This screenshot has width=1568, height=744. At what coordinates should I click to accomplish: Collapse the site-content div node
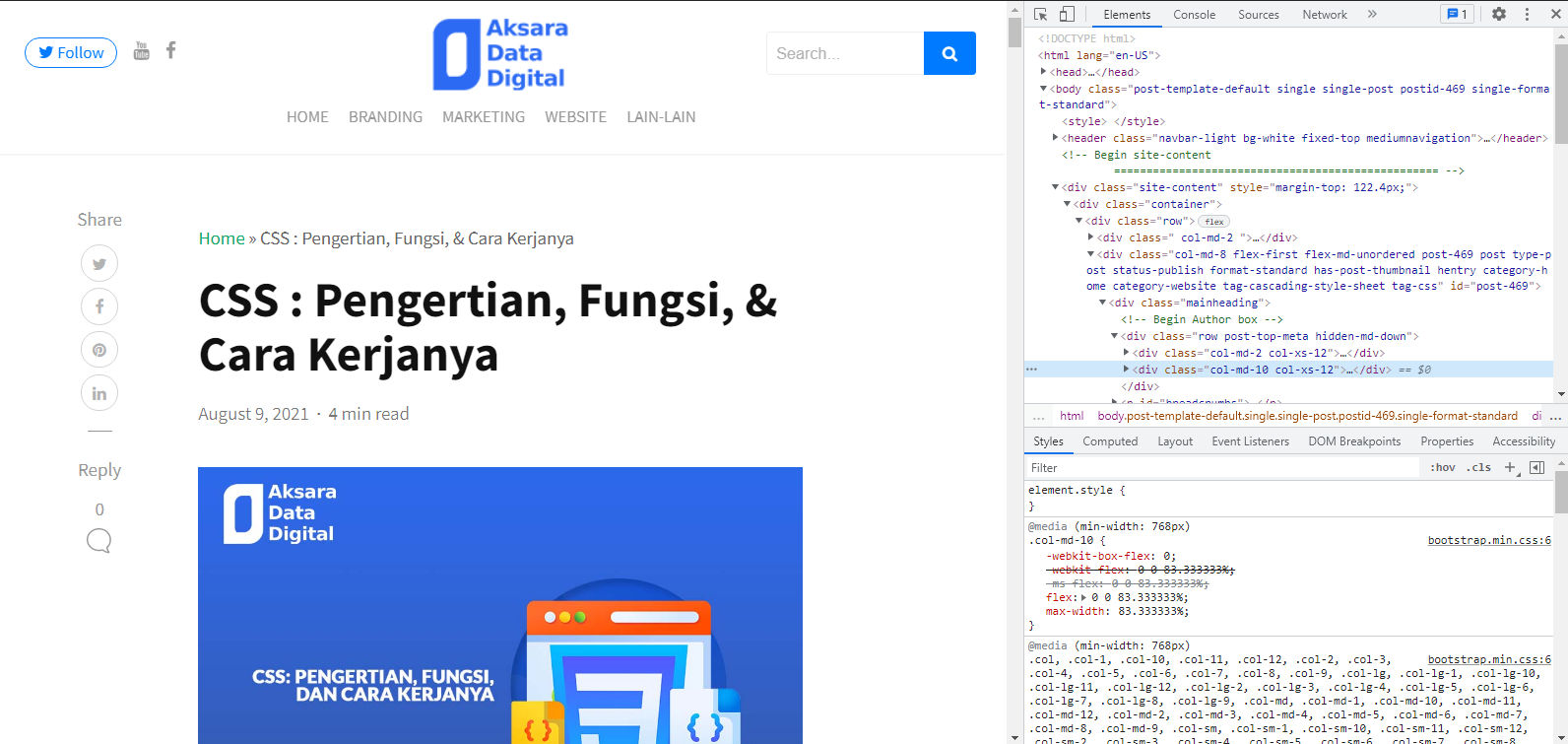[x=1056, y=186]
